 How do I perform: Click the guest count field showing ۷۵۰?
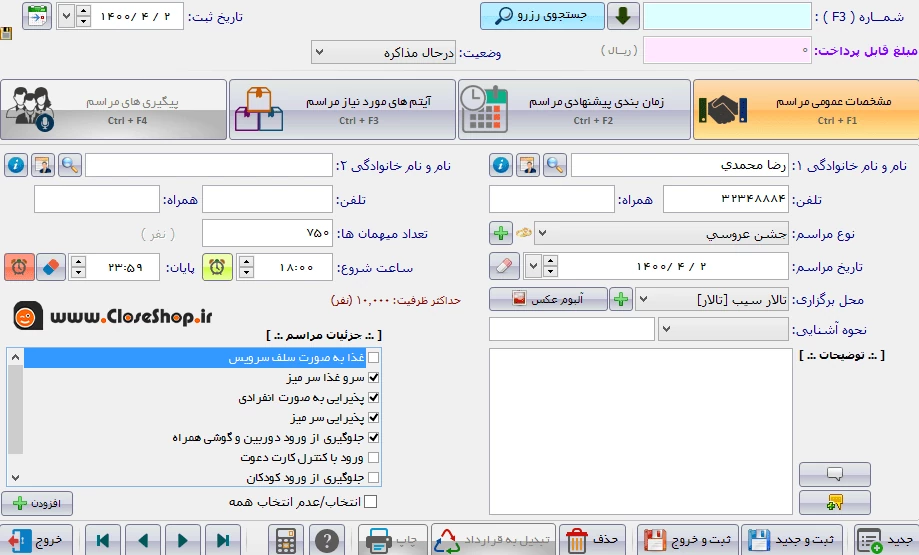(267, 233)
